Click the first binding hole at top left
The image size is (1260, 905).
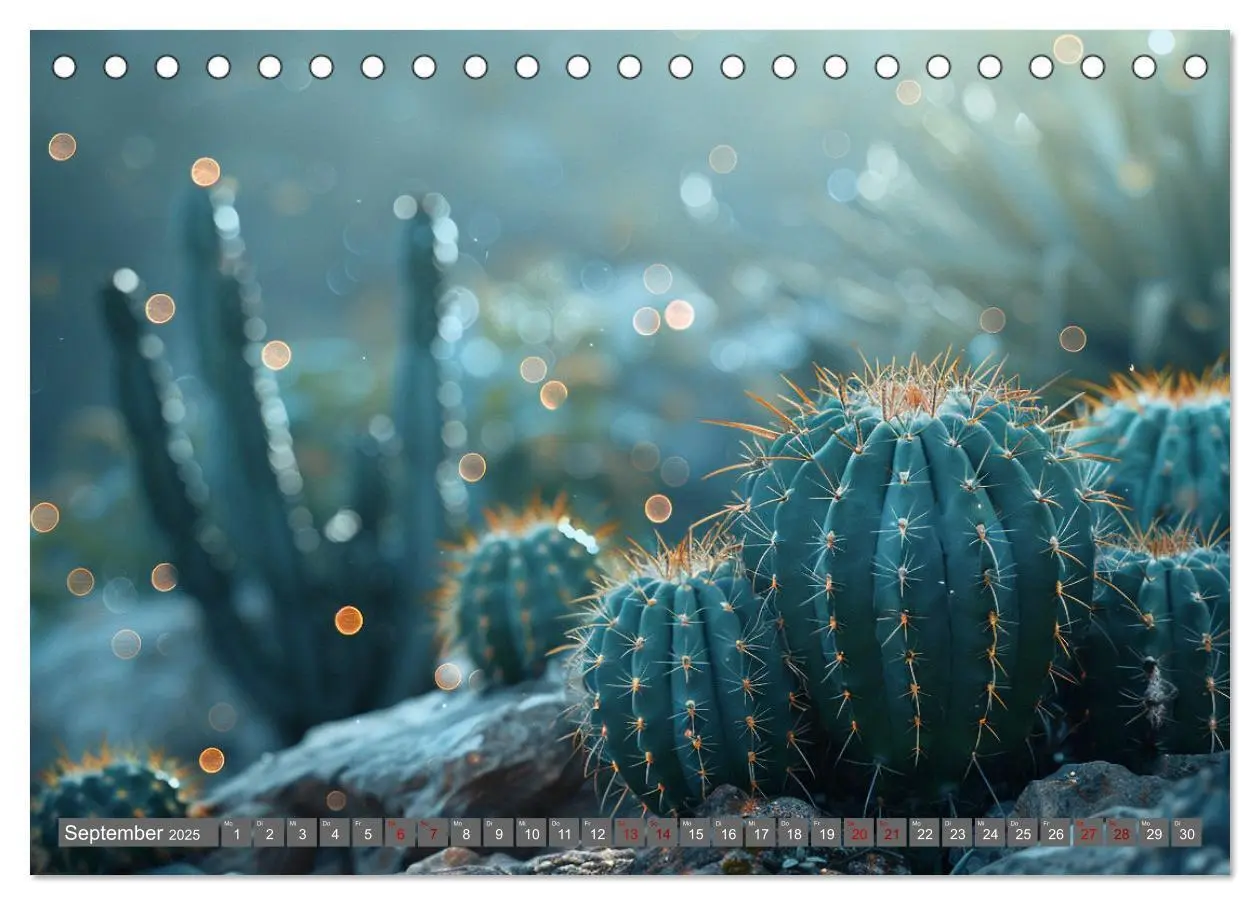click(x=64, y=67)
